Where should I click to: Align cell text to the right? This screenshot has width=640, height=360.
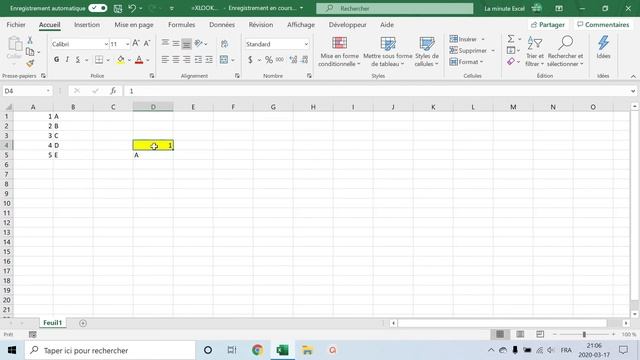(187, 60)
